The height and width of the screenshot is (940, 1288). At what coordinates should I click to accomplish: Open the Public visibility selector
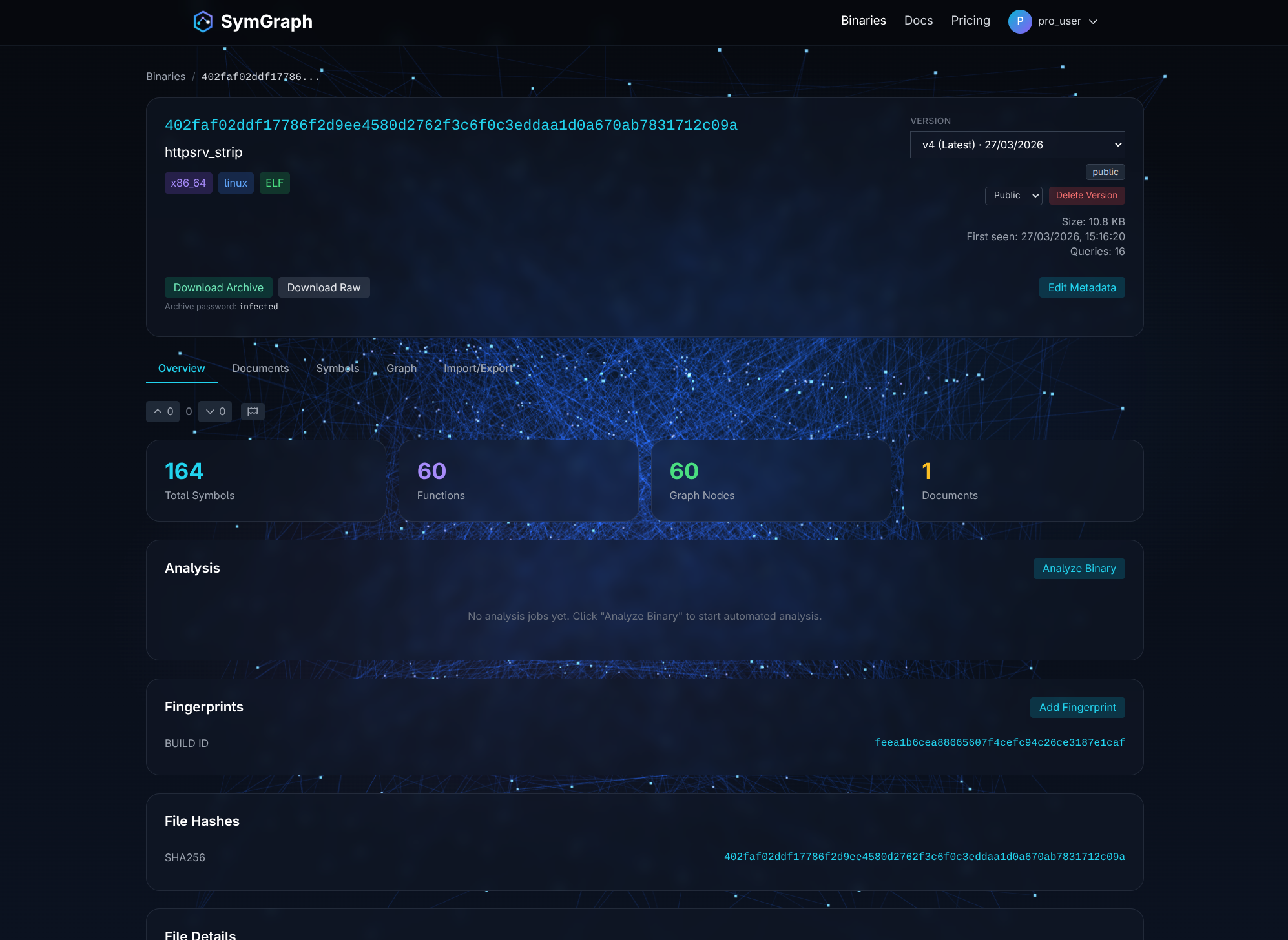(1013, 195)
